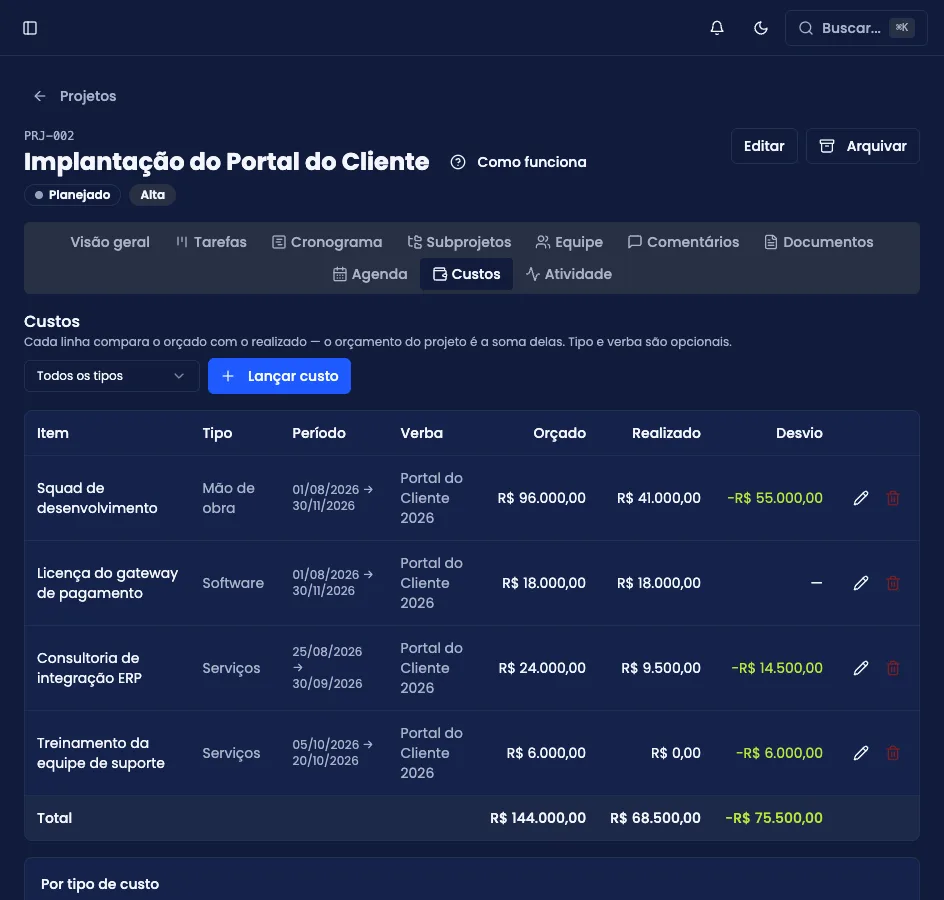Go back to Projetos
The height and width of the screenshot is (900, 944).
(x=75, y=96)
